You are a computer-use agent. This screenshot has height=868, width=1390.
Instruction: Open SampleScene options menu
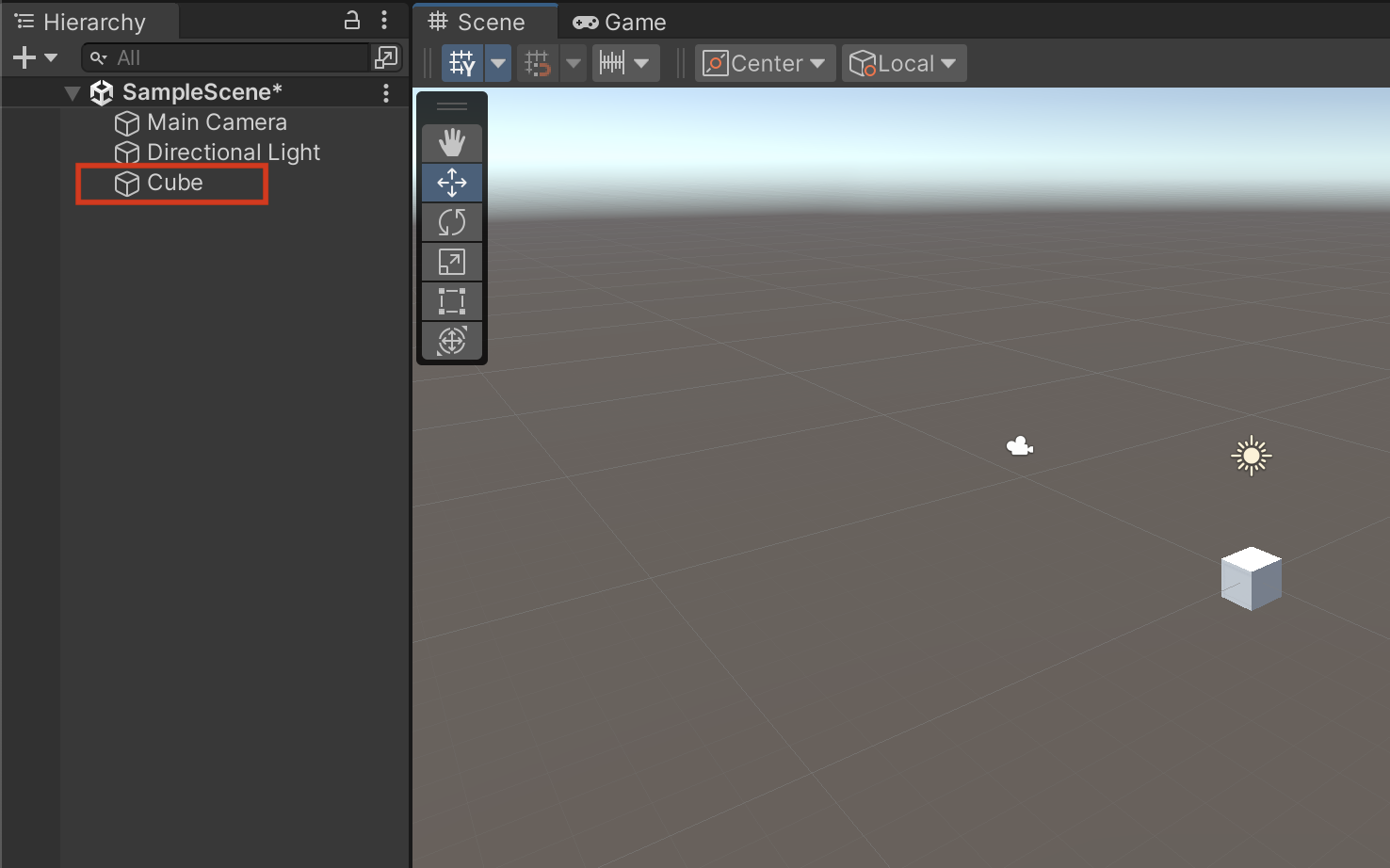click(386, 92)
